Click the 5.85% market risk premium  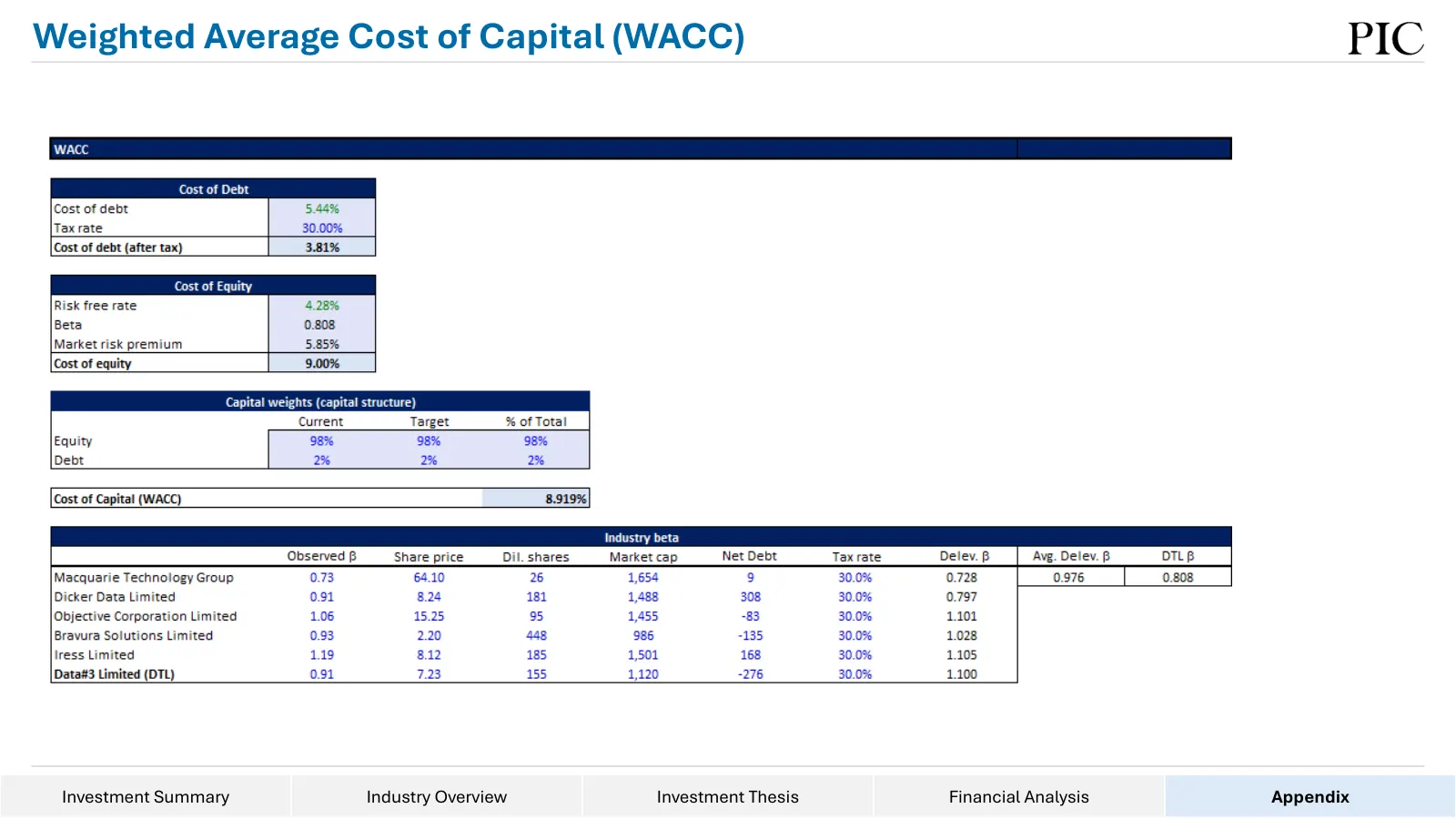pyautogui.click(x=322, y=344)
